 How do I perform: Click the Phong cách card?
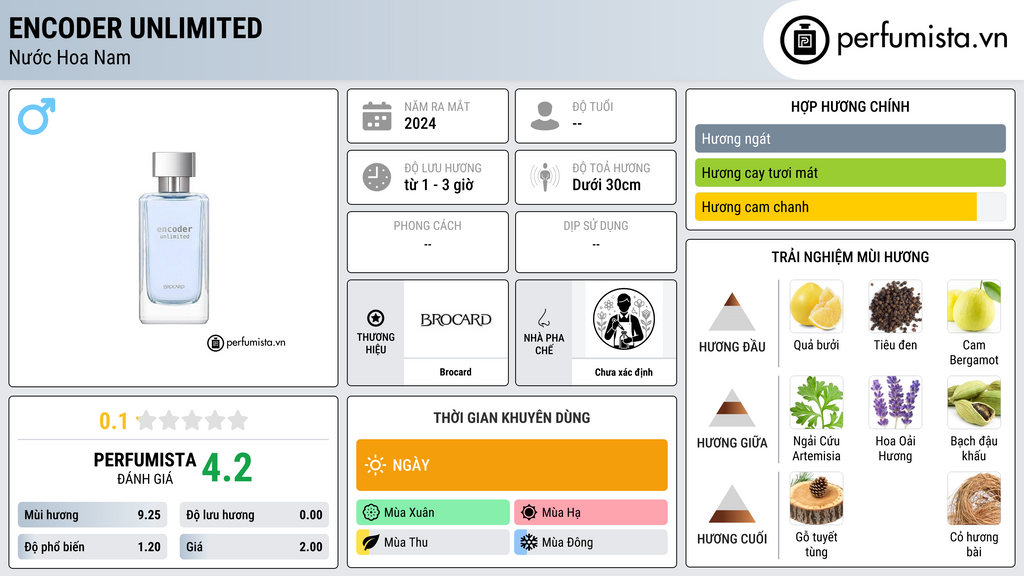click(x=428, y=242)
